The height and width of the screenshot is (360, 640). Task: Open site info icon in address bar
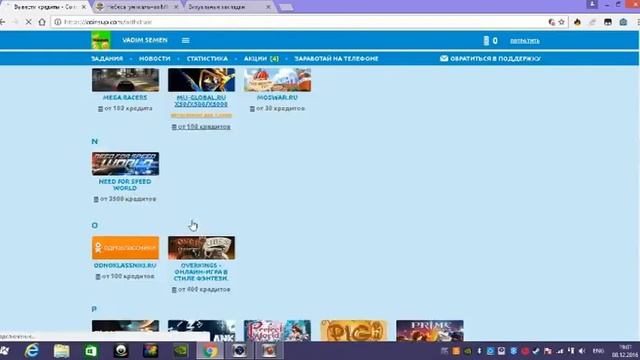[58, 22]
